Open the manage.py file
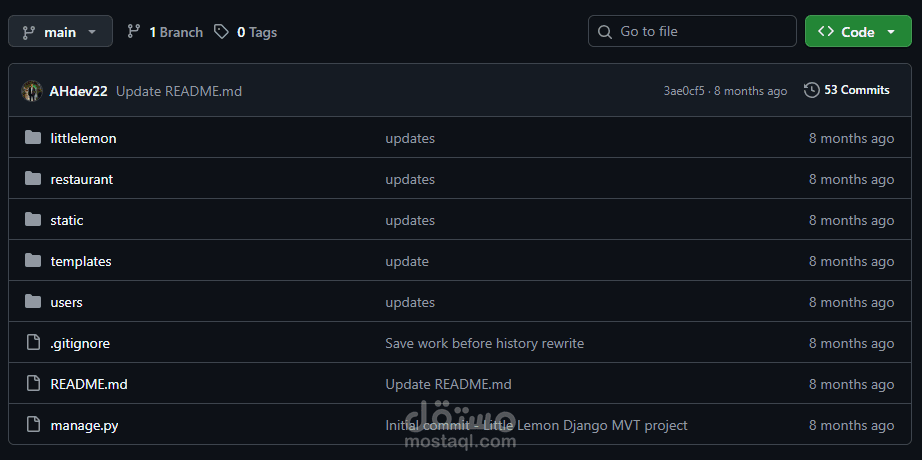The width and height of the screenshot is (922, 460). tap(84, 425)
